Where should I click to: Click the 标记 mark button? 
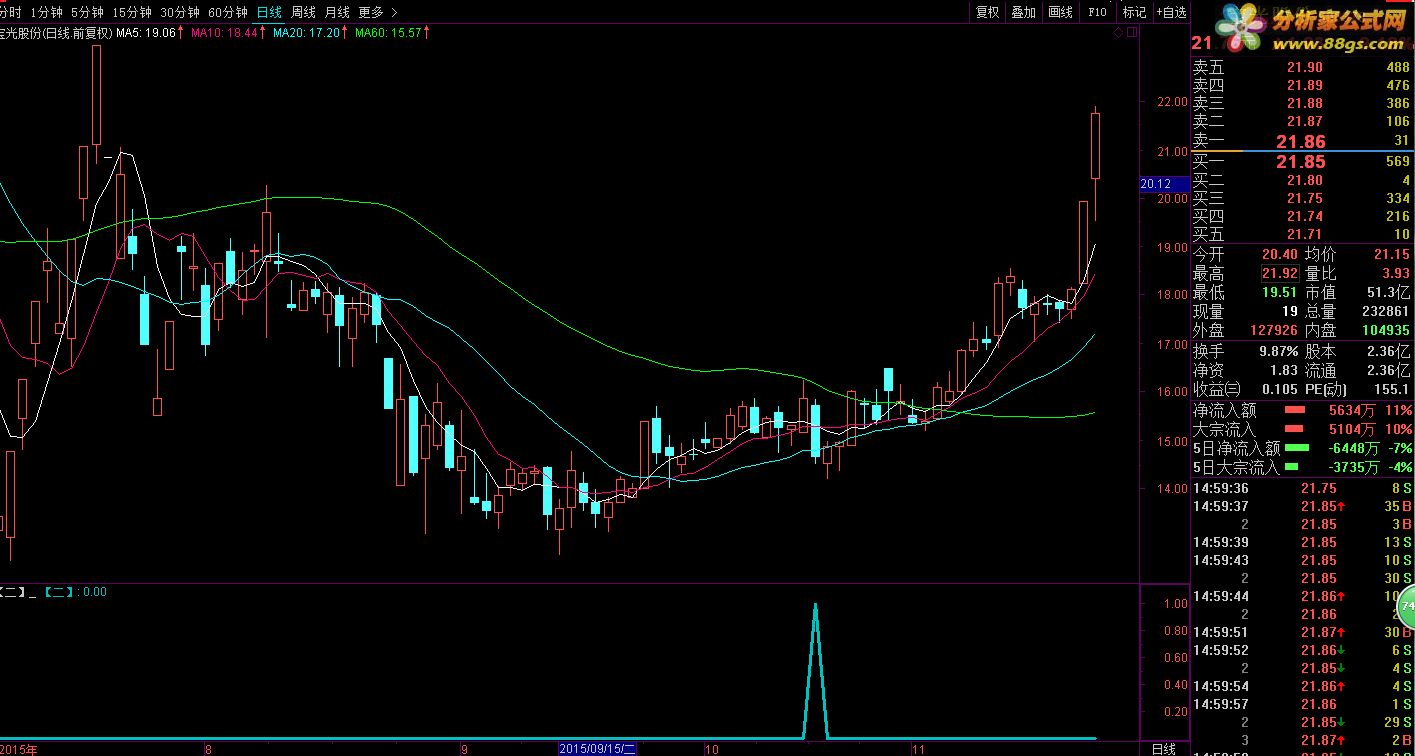(1134, 12)
